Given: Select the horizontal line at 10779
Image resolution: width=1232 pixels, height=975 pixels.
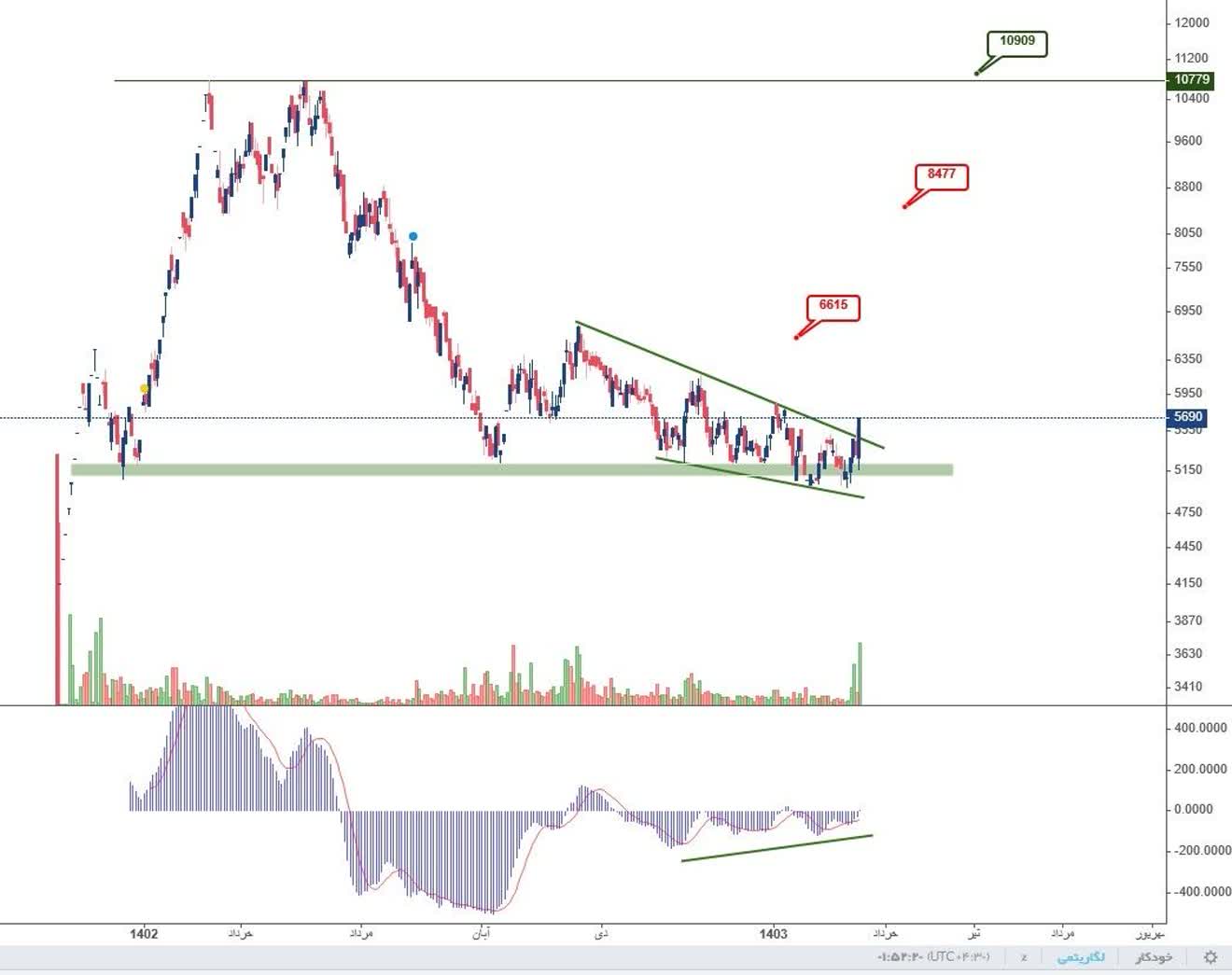Looking at the screenshot, I should (639, 81).
